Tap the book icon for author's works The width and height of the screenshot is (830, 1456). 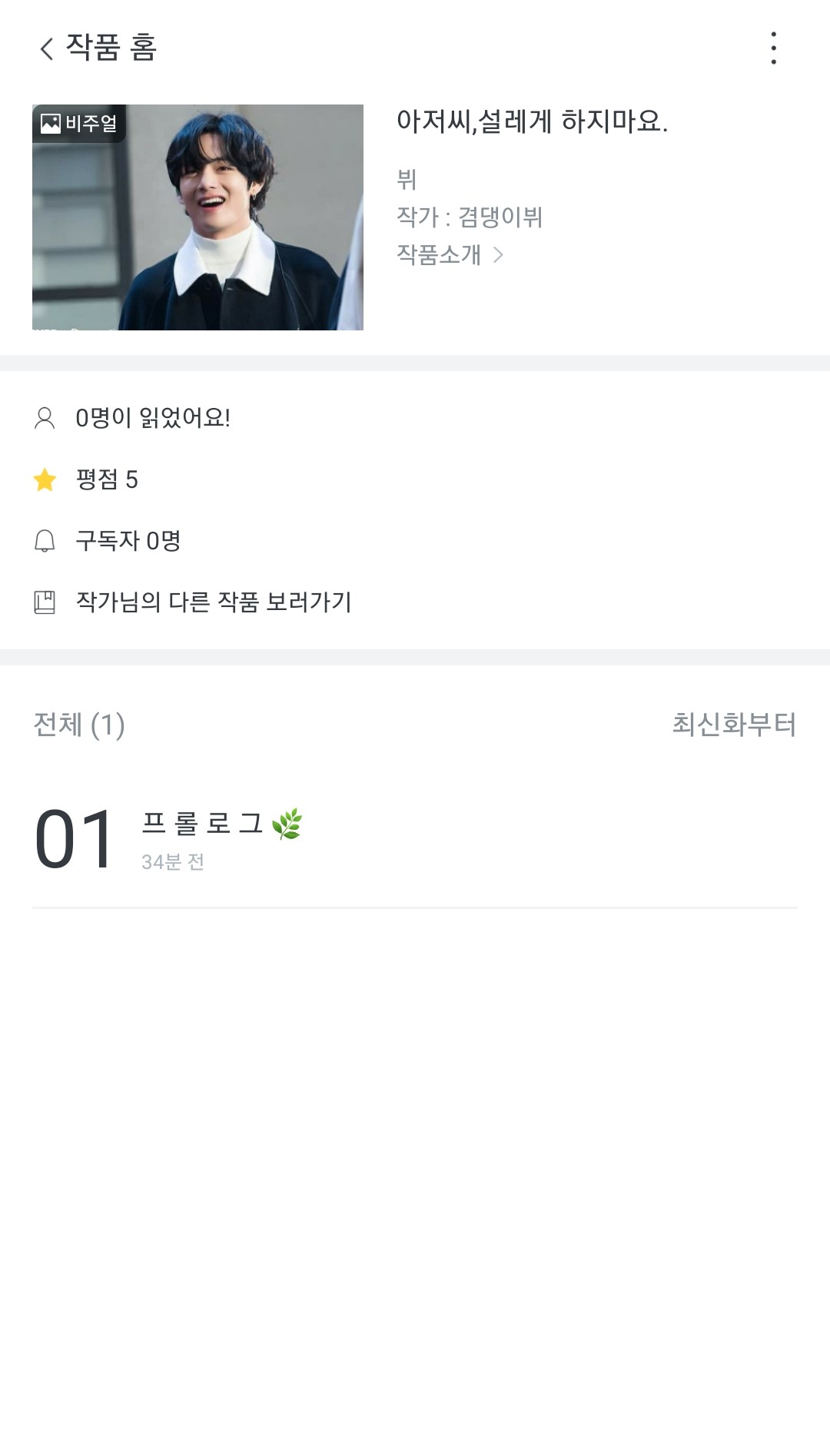click(45, 602)
